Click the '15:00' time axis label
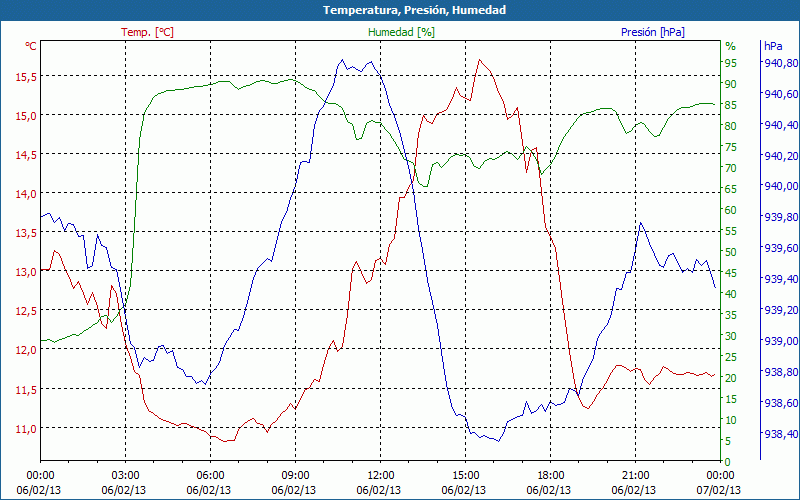 tap(465, 475)
